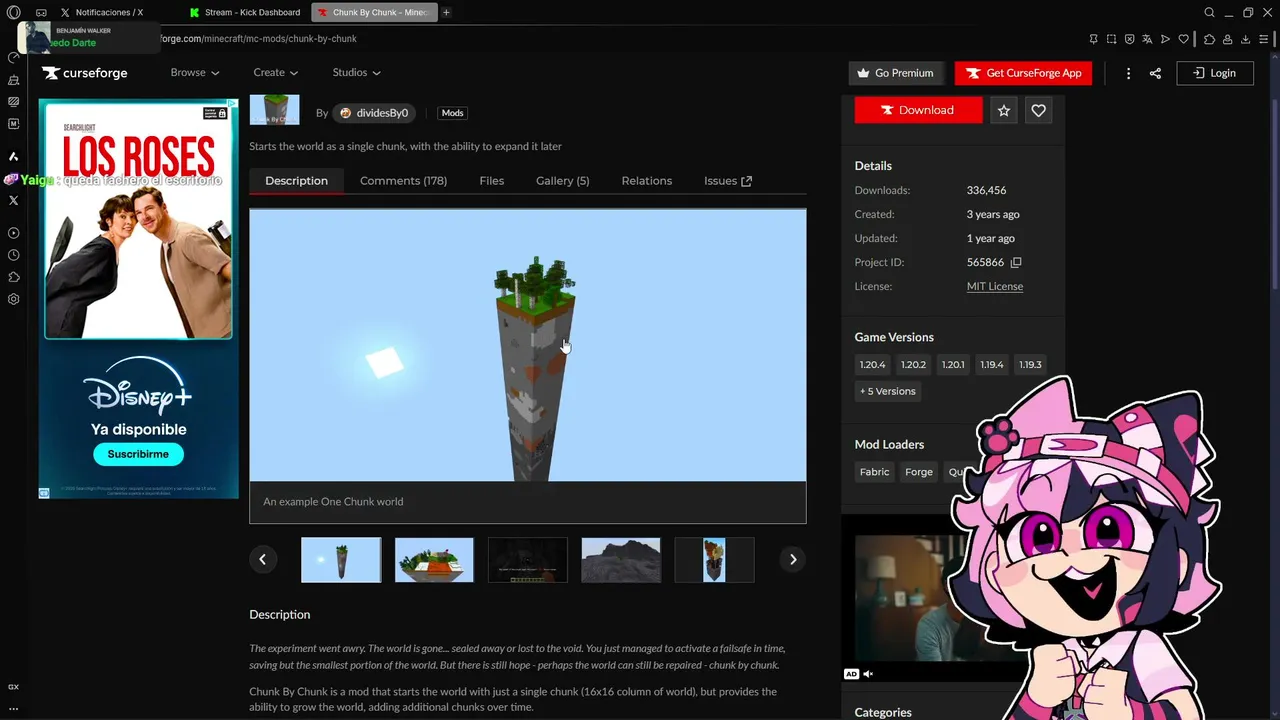Expand the Browse dropdown menu
The width and height of the screenshot is (1280, 720).
[x=195, y=73]
